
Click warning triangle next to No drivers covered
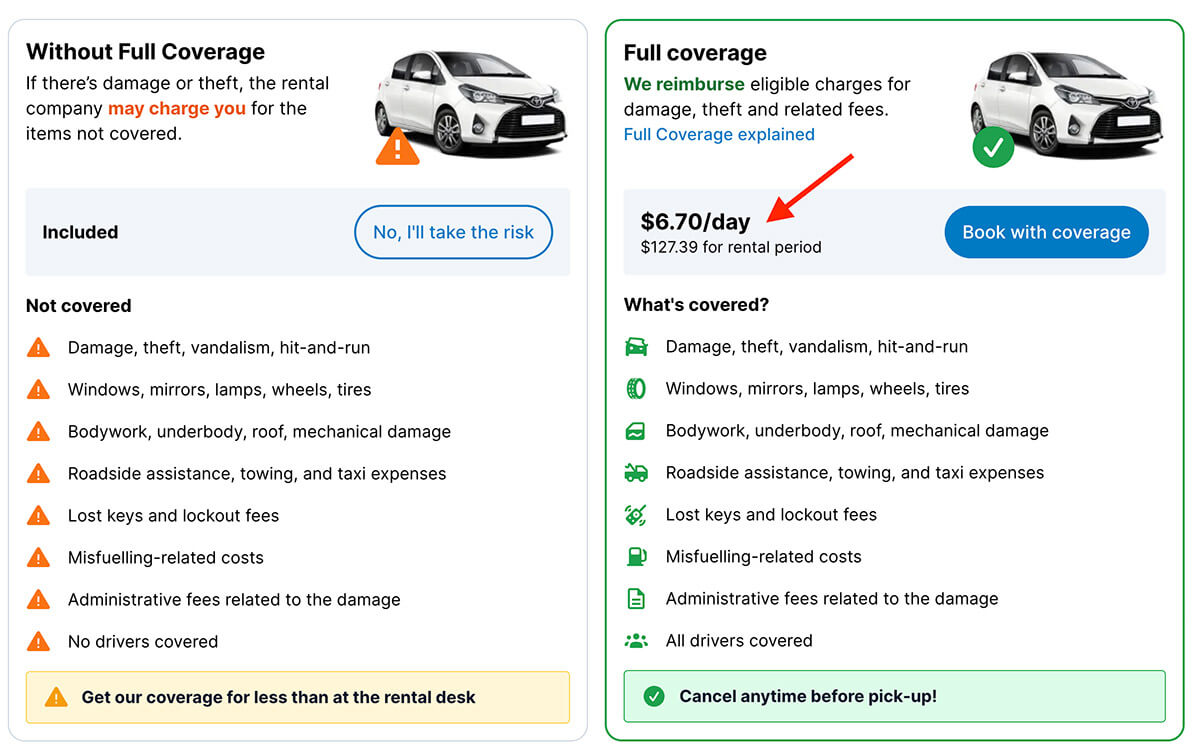[38, 642]
